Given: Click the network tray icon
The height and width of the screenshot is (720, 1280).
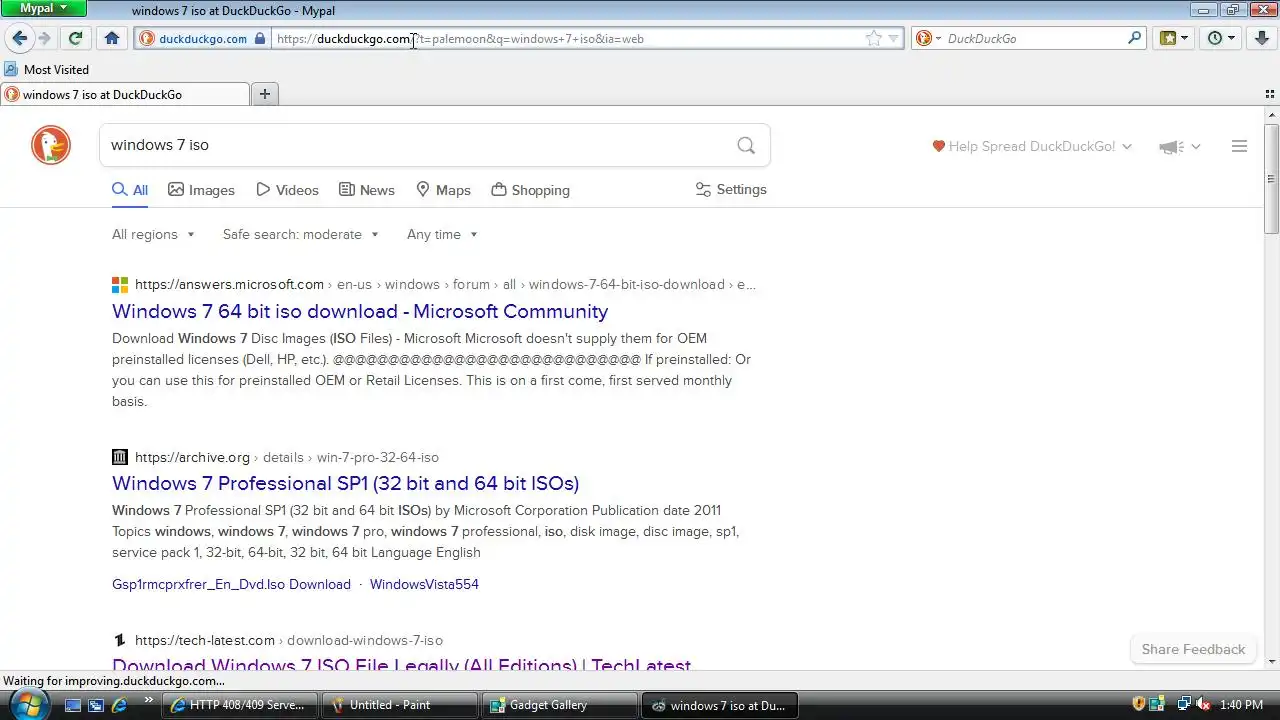Looking at the screenshot, I should click(1183, 705).
